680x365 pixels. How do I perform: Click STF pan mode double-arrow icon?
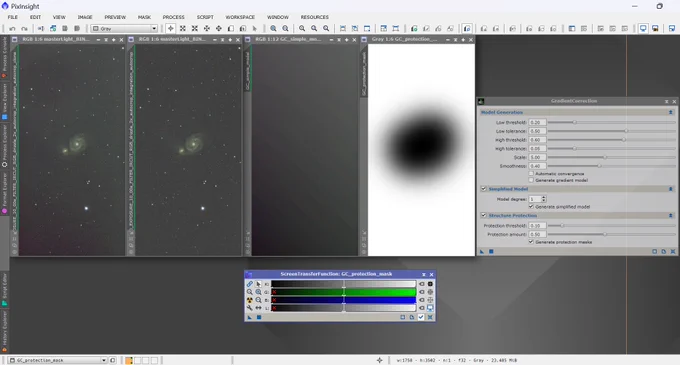258,308
